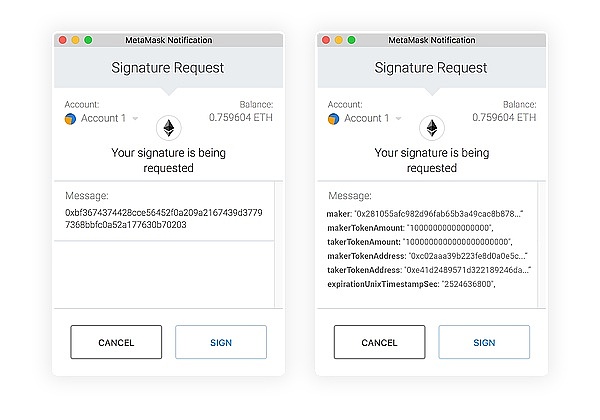The width and height of the screenshot is (600, 420).
Task: Cancel the signature request showing maker details
Action: point(379,342)
